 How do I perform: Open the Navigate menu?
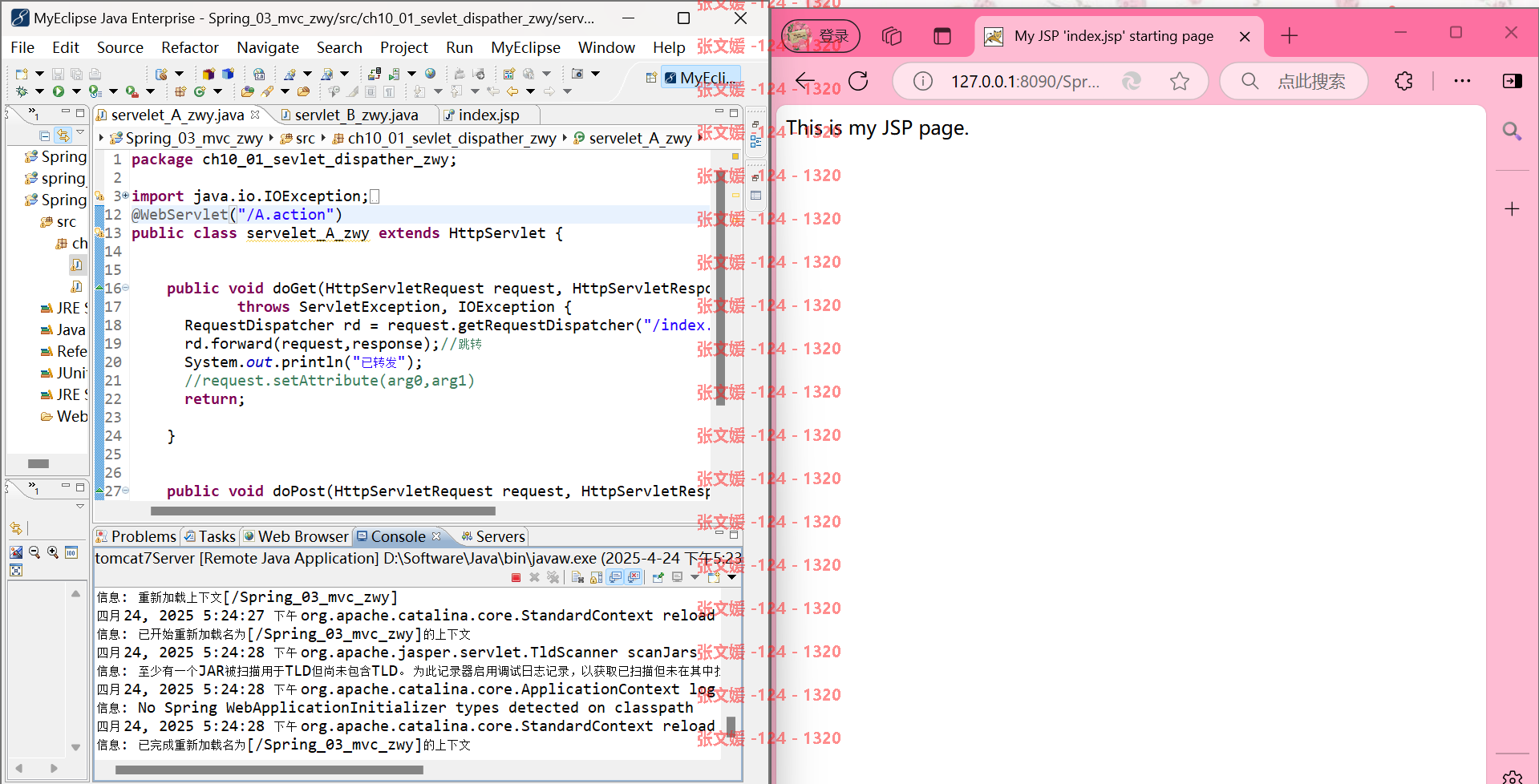(268, 47)
